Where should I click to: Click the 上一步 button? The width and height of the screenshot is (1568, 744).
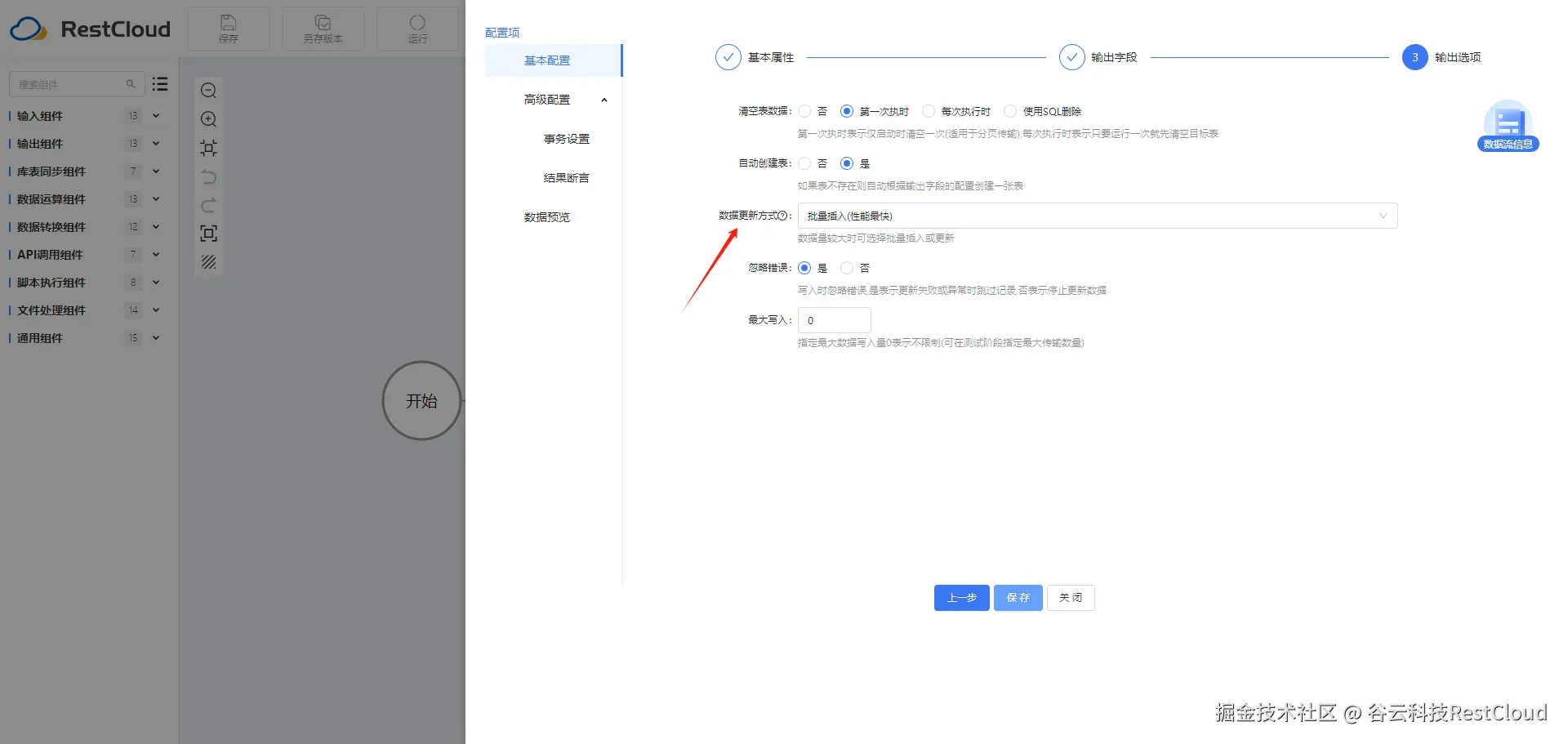(x=962, y=598)
